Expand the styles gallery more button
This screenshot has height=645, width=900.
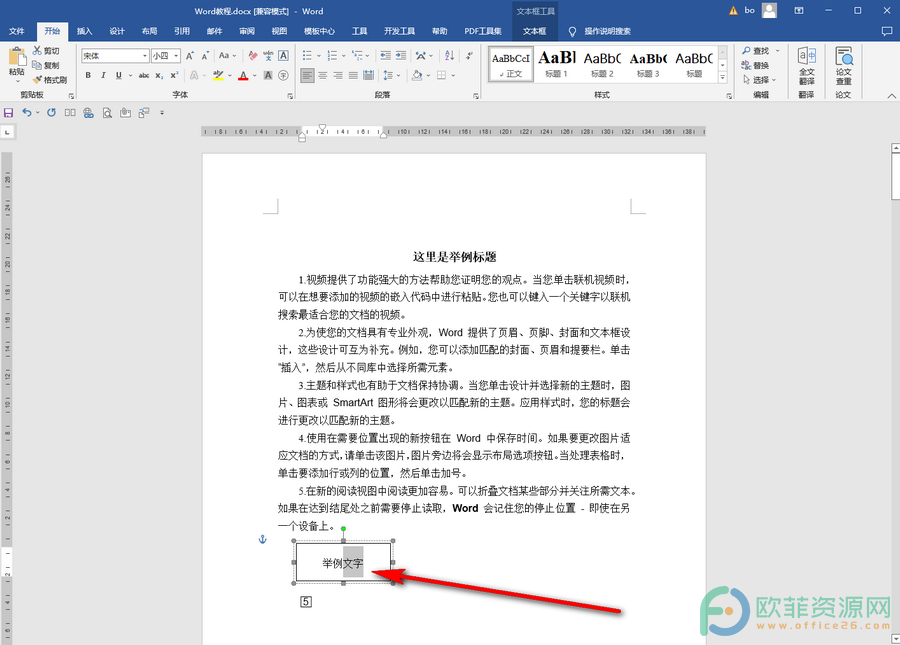click(x=723, y=77)
